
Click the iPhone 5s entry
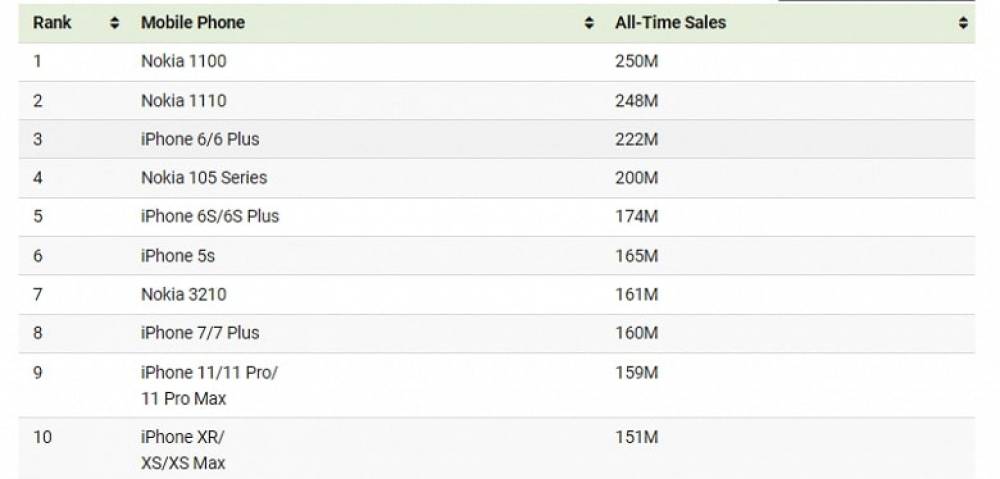(x=178, y=256)
